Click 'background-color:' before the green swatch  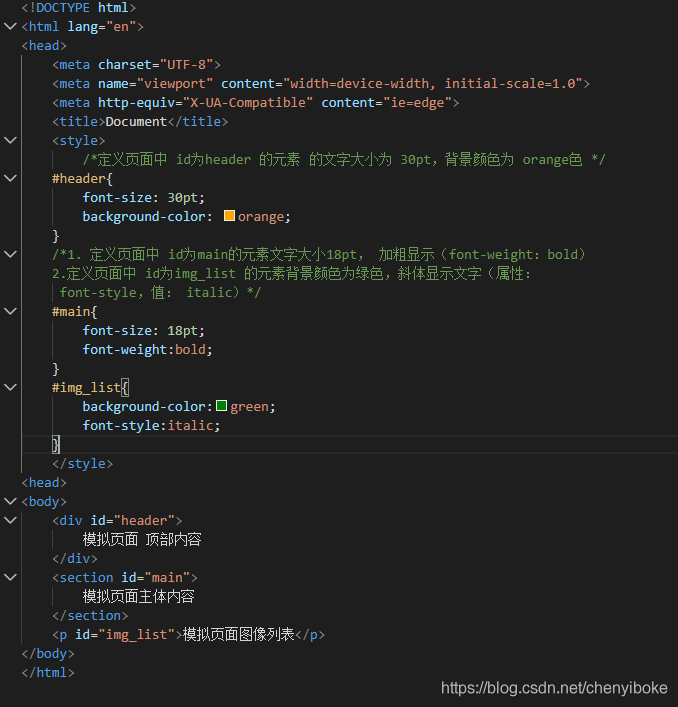point(147,407)
